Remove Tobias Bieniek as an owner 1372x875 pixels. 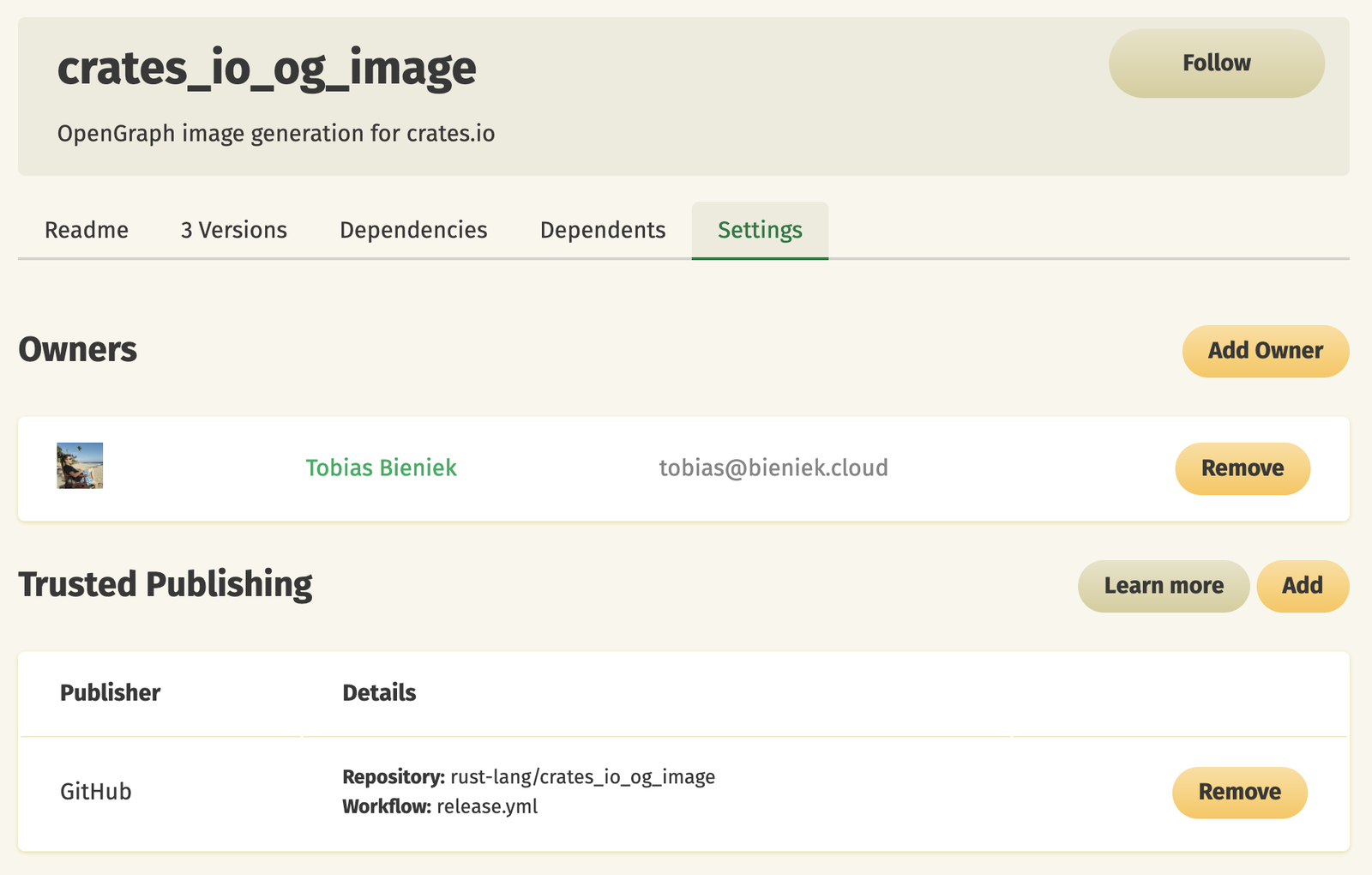[x=1243, y=468]
